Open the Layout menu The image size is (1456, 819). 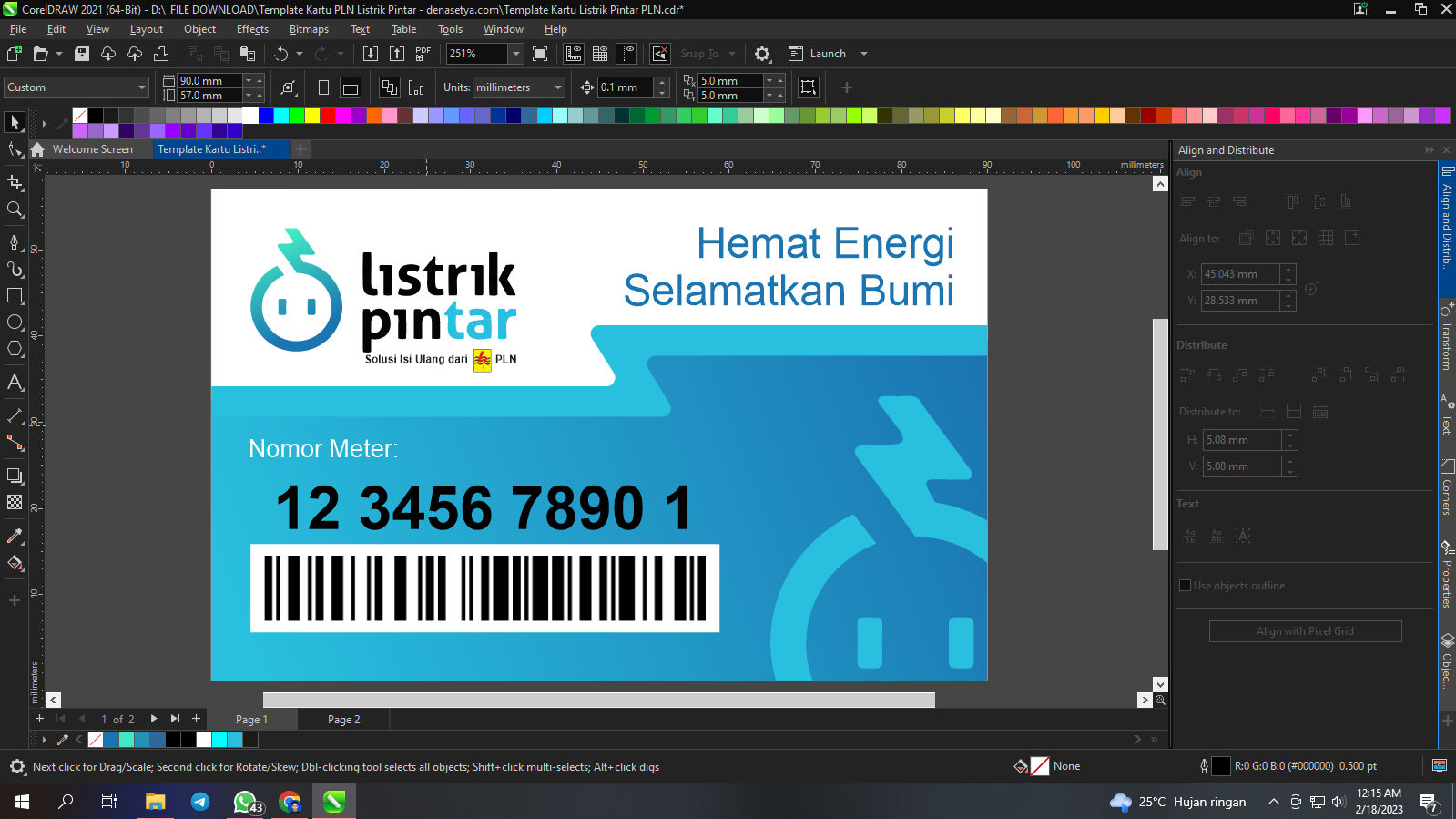[x=146, y=29]
